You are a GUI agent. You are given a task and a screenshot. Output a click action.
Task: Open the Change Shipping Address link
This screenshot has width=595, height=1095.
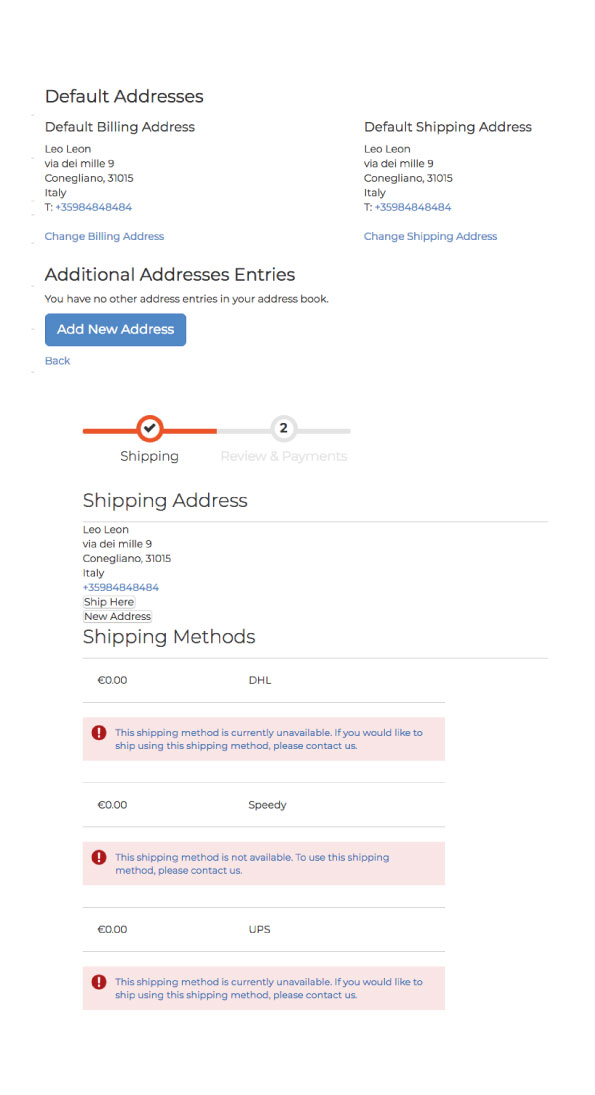click(430, 236)
